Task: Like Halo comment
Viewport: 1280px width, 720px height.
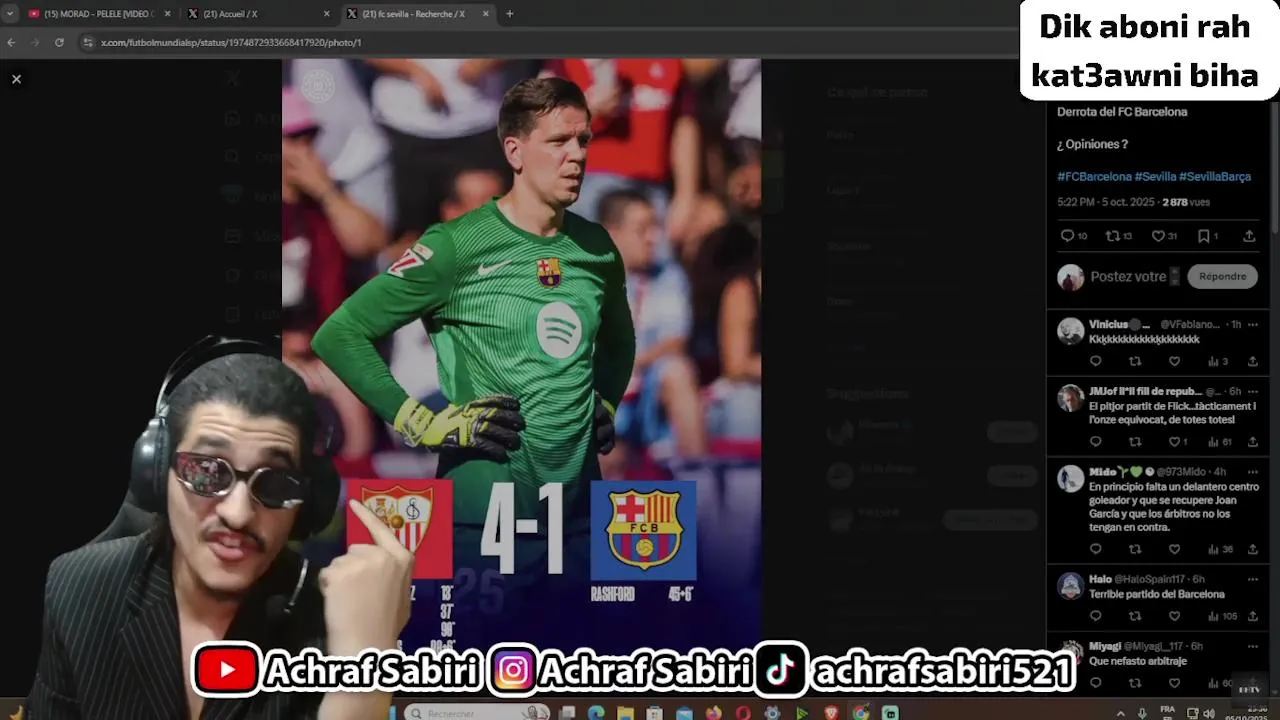Action: point(1174,616)
